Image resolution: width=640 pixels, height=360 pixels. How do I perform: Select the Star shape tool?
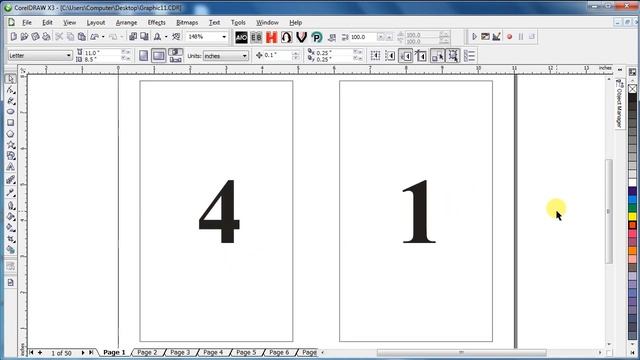tap(11, 144)
